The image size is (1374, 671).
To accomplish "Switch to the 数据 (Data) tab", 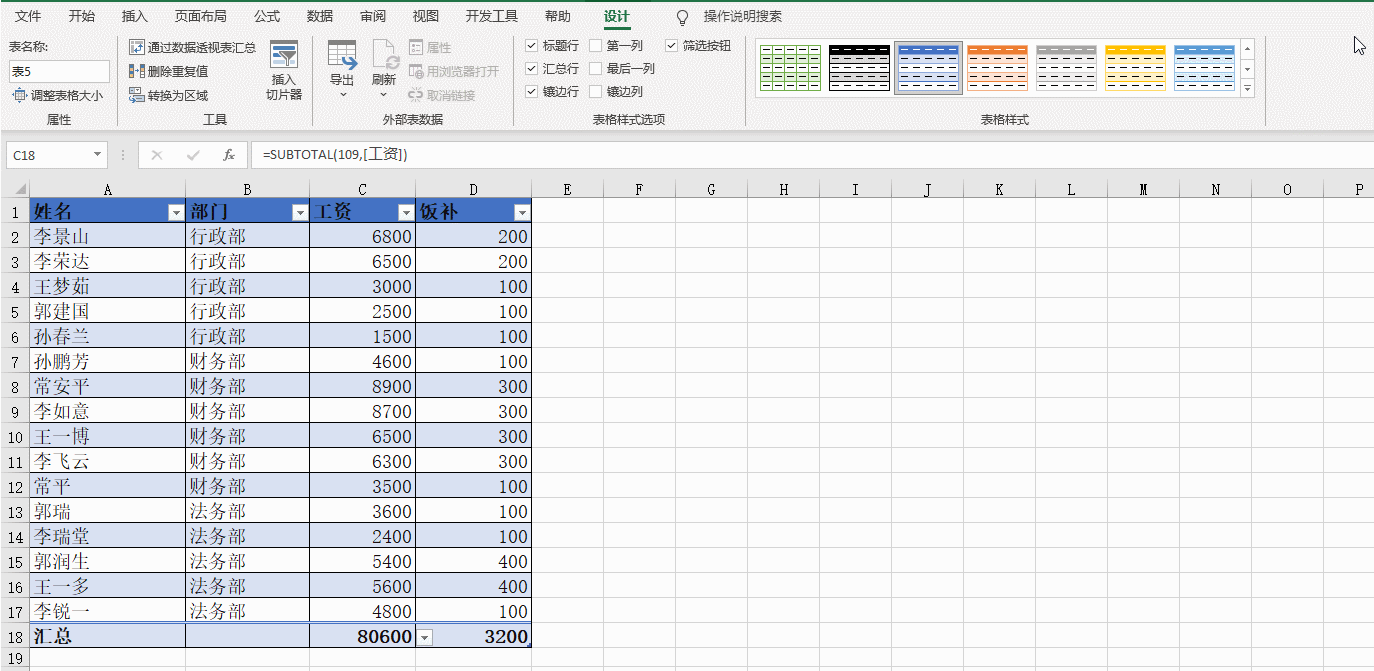I will [x=320, y=17].
